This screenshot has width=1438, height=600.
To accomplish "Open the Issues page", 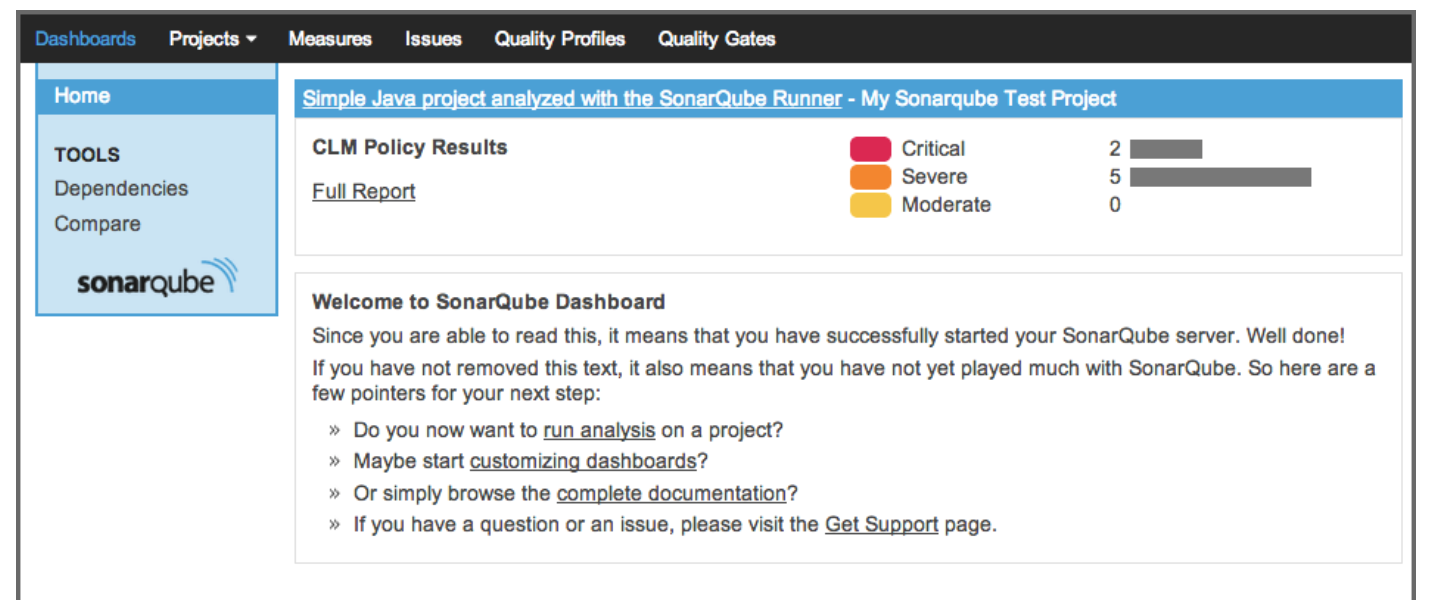I will [x=433, y=39].
